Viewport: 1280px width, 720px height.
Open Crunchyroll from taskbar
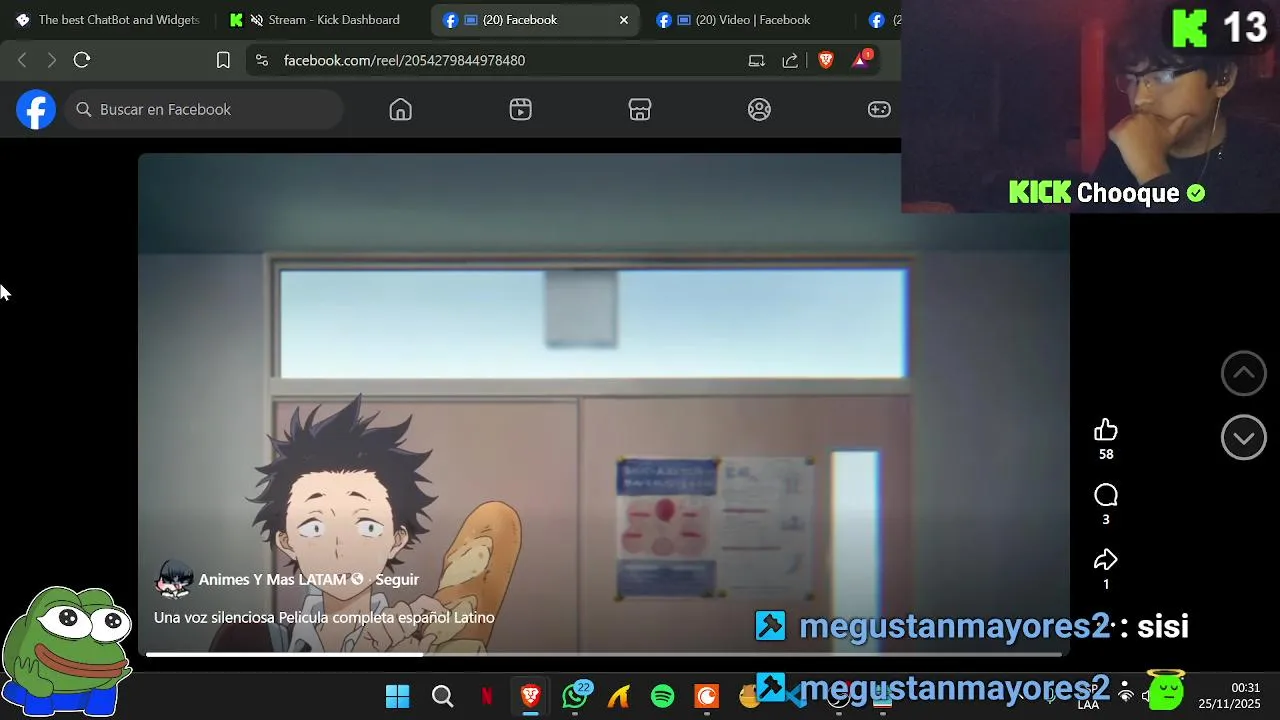coord(707,696)
